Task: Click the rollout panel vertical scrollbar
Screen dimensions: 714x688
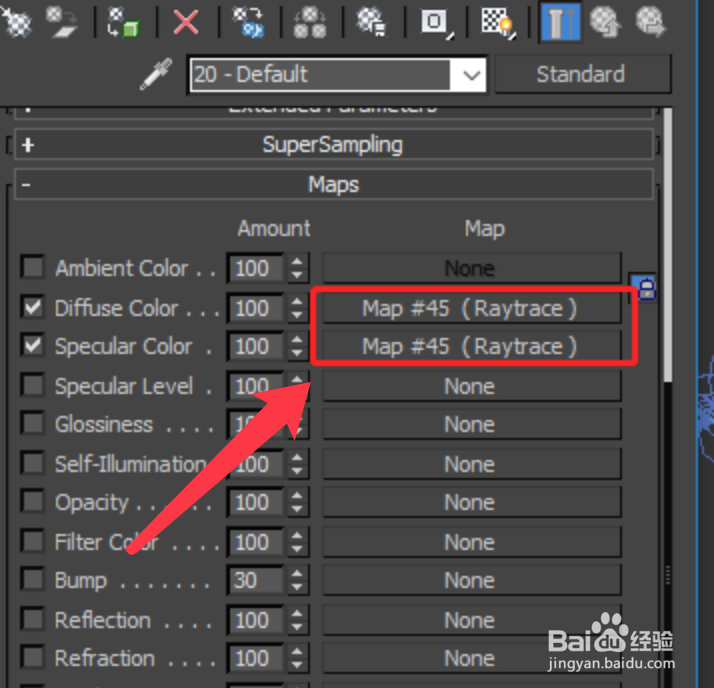Action: [668, 246]
